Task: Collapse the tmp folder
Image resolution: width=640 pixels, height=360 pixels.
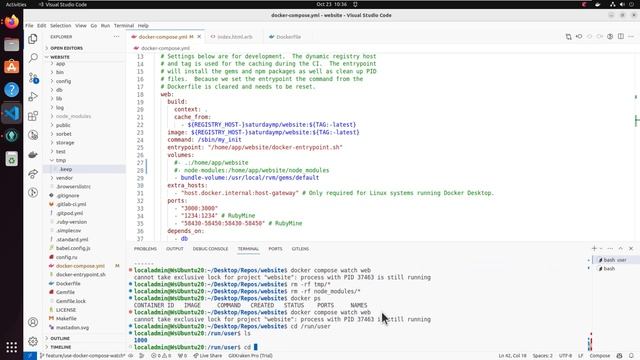Action: (61, 160)
